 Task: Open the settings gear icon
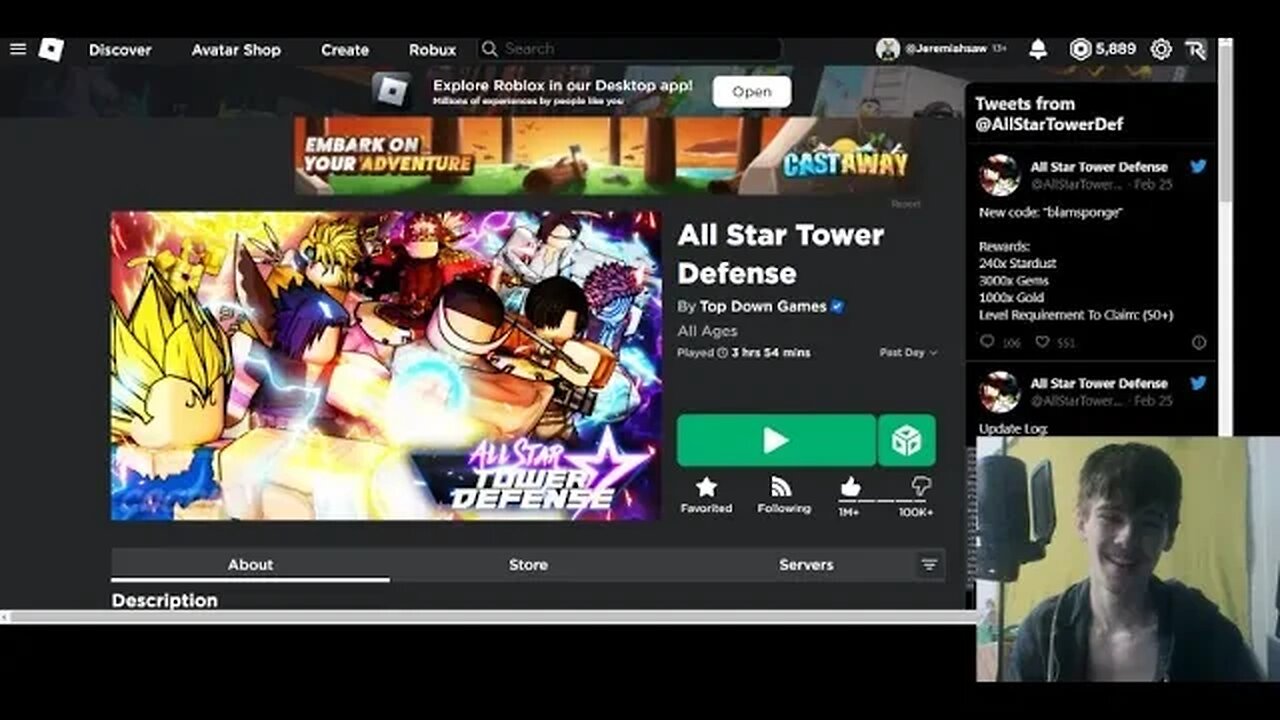(1161, 49)
